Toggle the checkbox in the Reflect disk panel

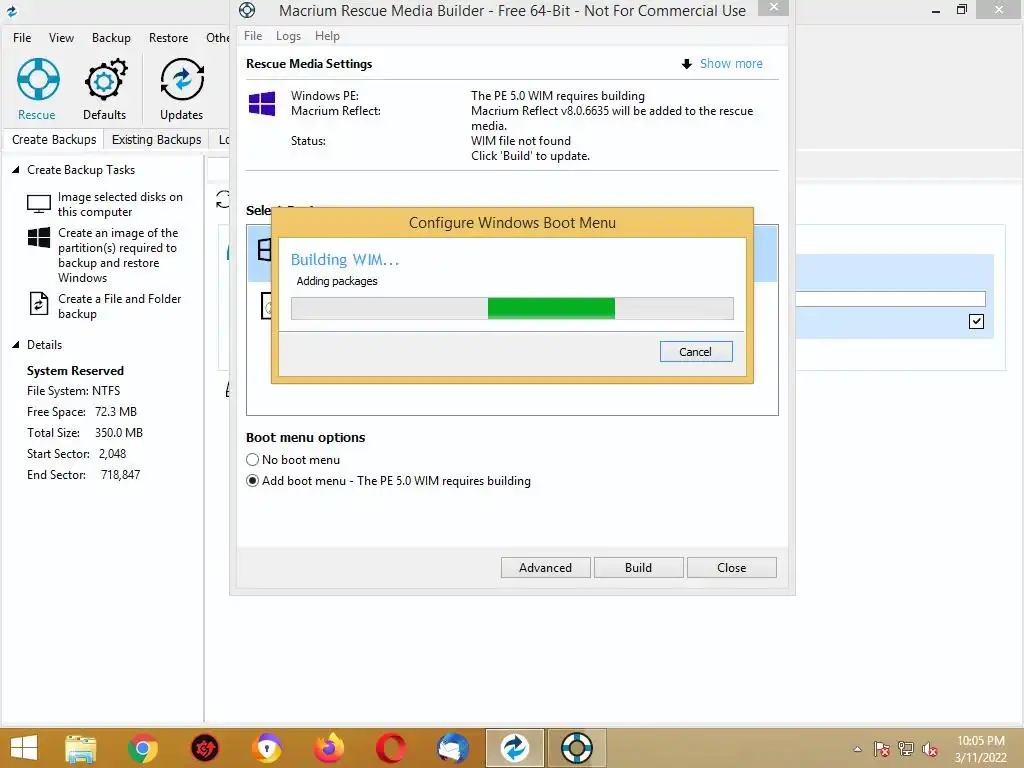point(976,321)
